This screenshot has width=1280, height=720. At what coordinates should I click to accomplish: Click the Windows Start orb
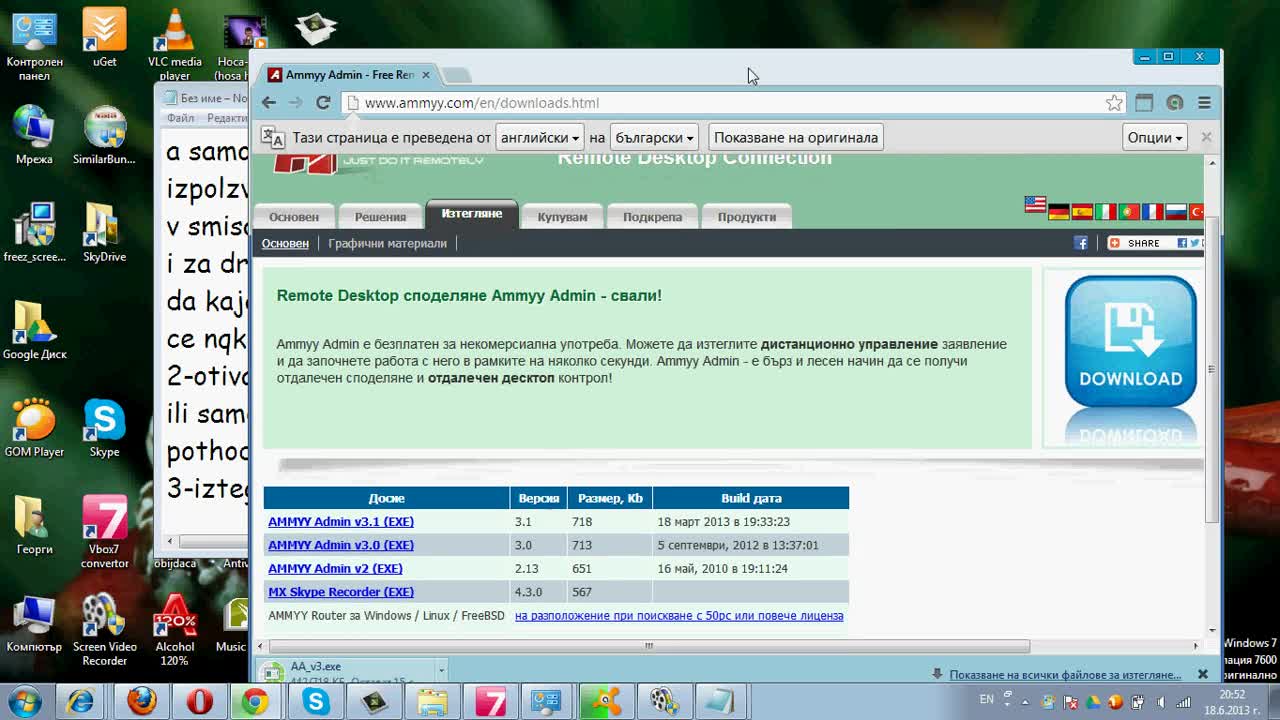[x=25, y=701]
